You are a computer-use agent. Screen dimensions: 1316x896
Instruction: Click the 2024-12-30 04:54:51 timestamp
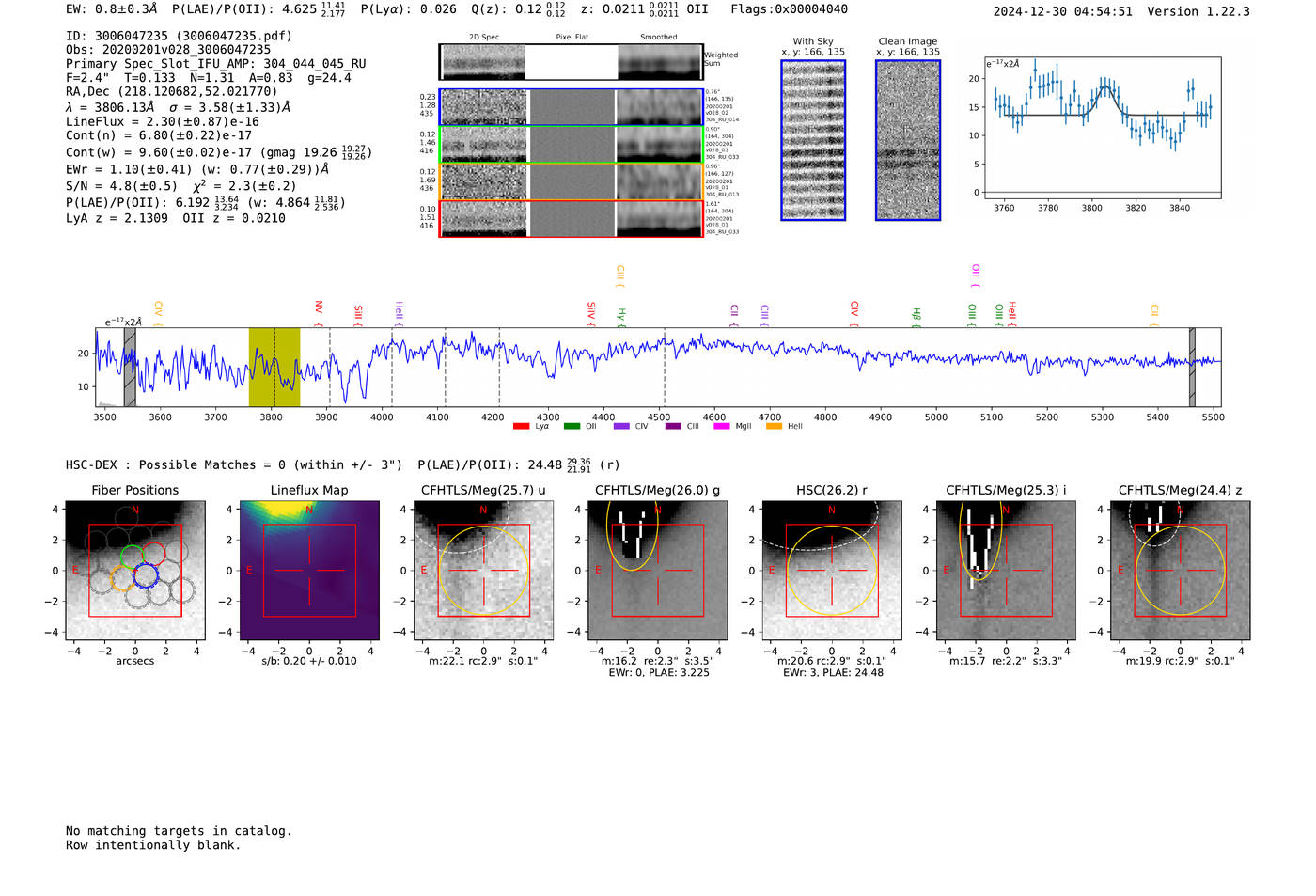coord(1063,11)
